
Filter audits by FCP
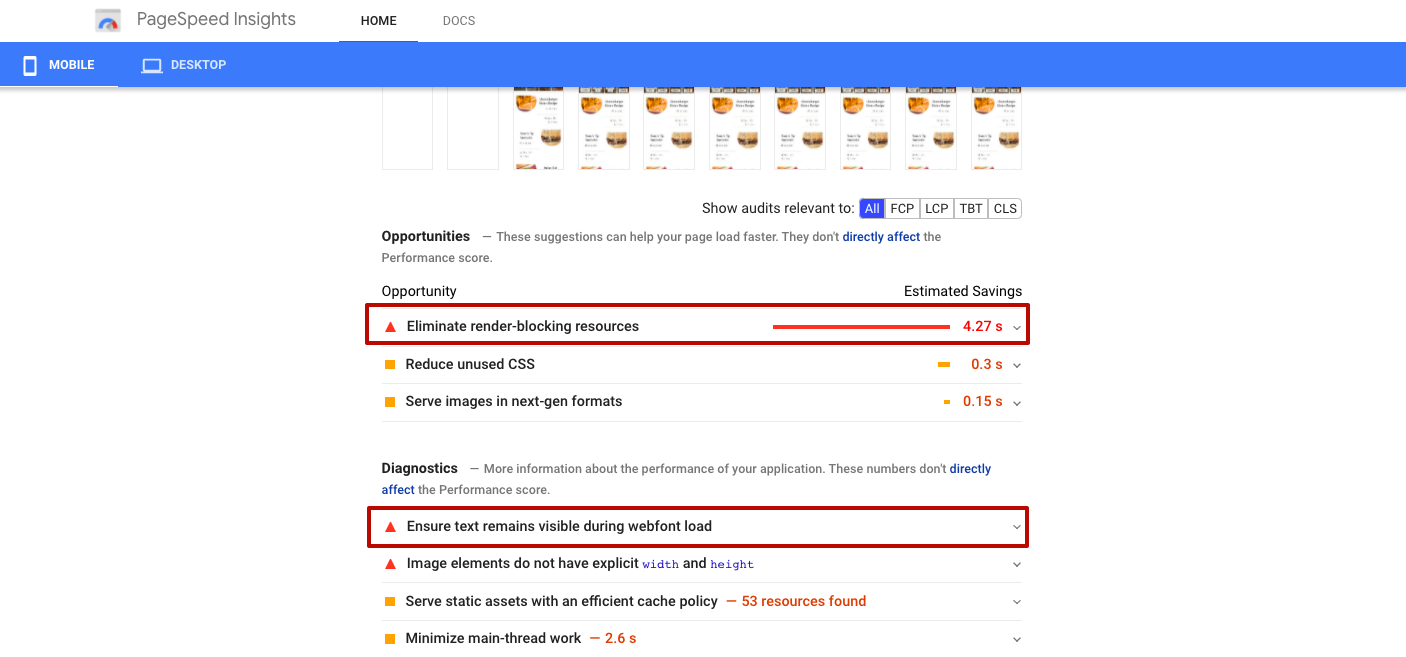click(x=902, y=209)
